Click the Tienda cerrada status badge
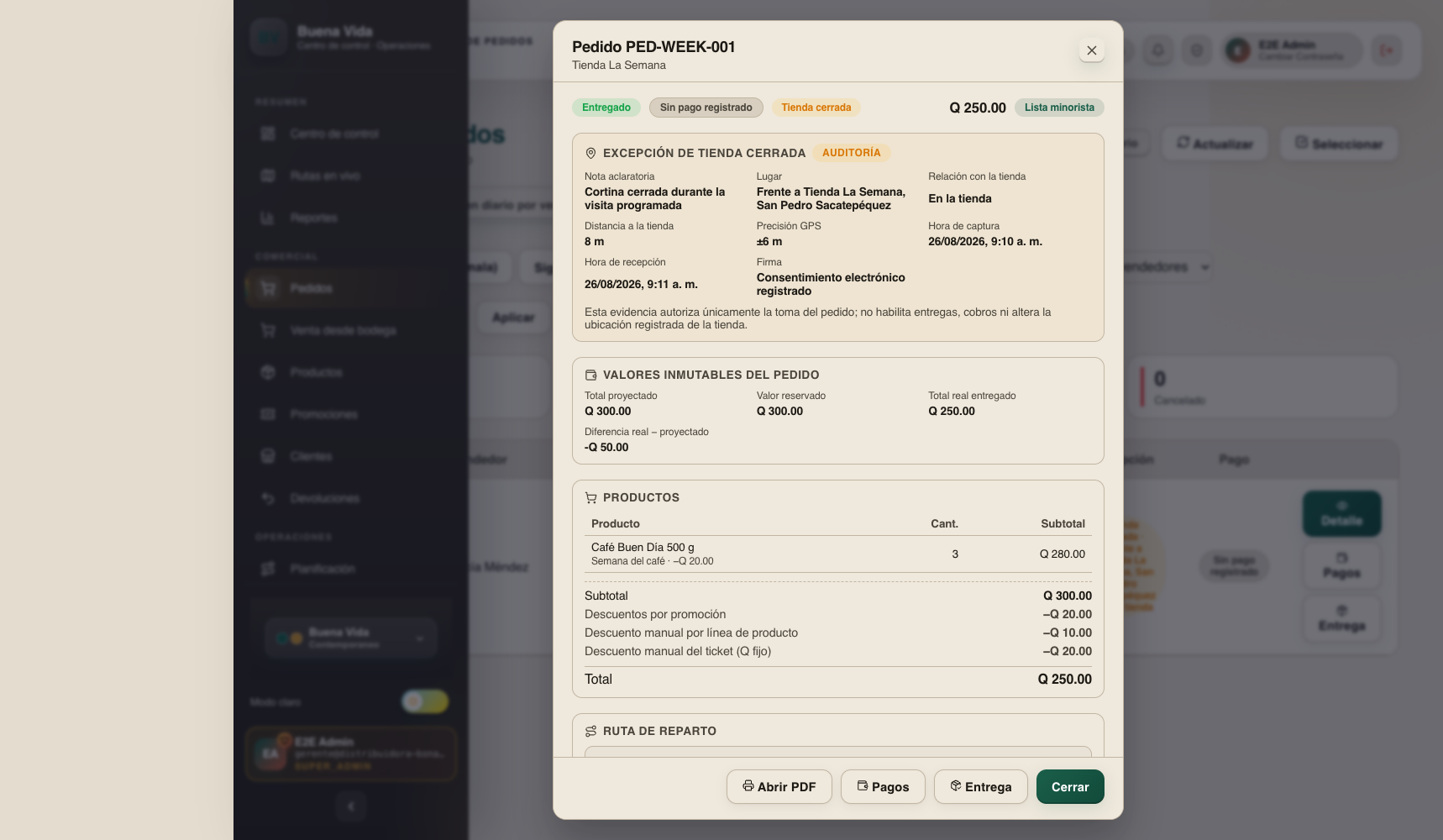The height and width of the screenshot is (840, 1443). pyautogui.click(x=816, y=108)
